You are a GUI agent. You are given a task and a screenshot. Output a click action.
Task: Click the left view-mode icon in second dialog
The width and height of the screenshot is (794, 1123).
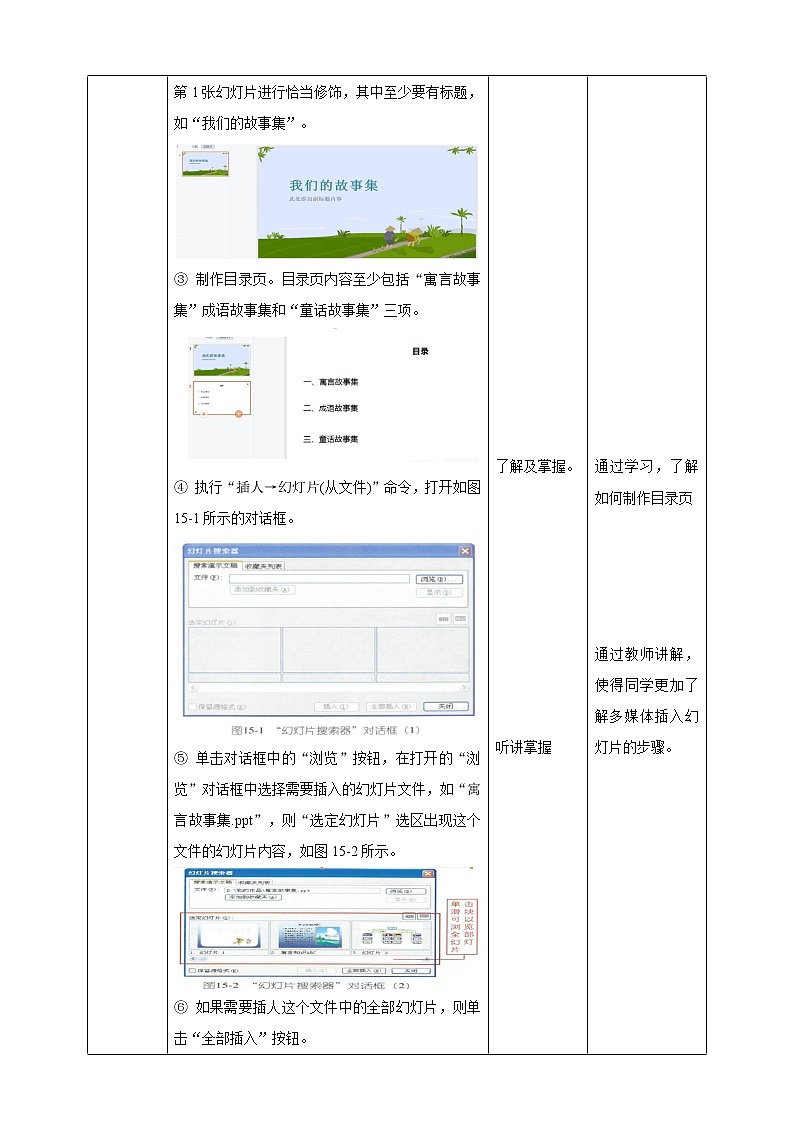pyautogui.click(x=410, y=913)
